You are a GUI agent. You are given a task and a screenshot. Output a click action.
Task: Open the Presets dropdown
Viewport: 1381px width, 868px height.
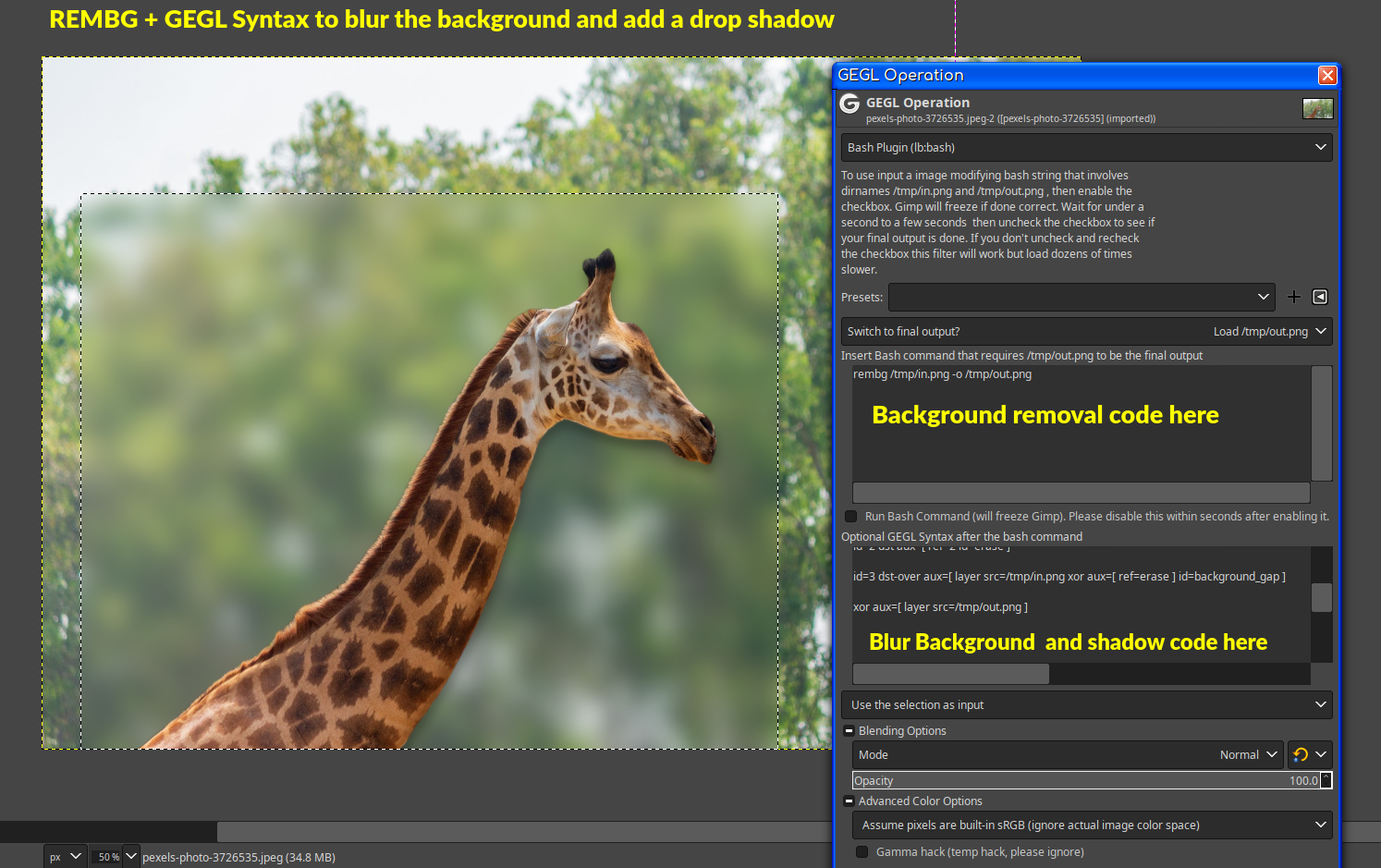coord(1082,297)
